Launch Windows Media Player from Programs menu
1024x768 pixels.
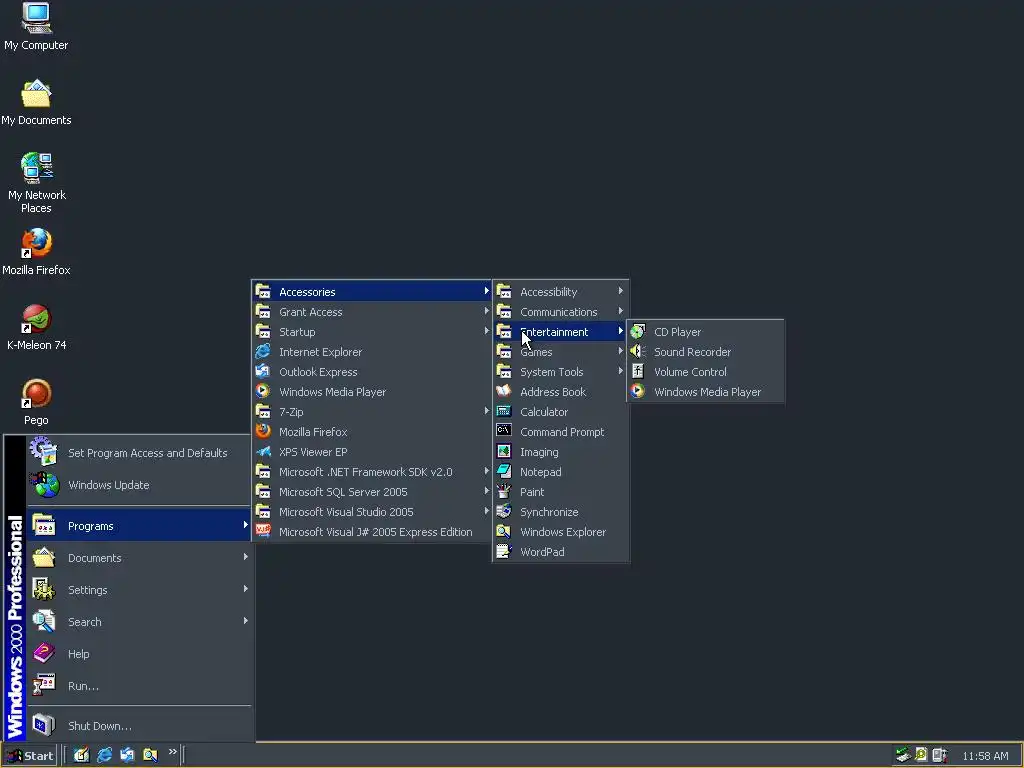click(371, 392)
